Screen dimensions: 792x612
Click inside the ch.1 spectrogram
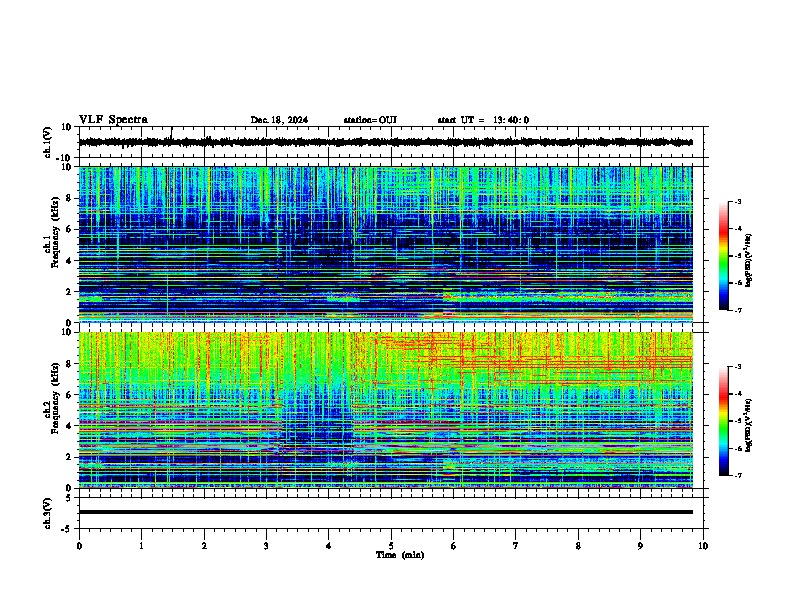click(386, 244)
